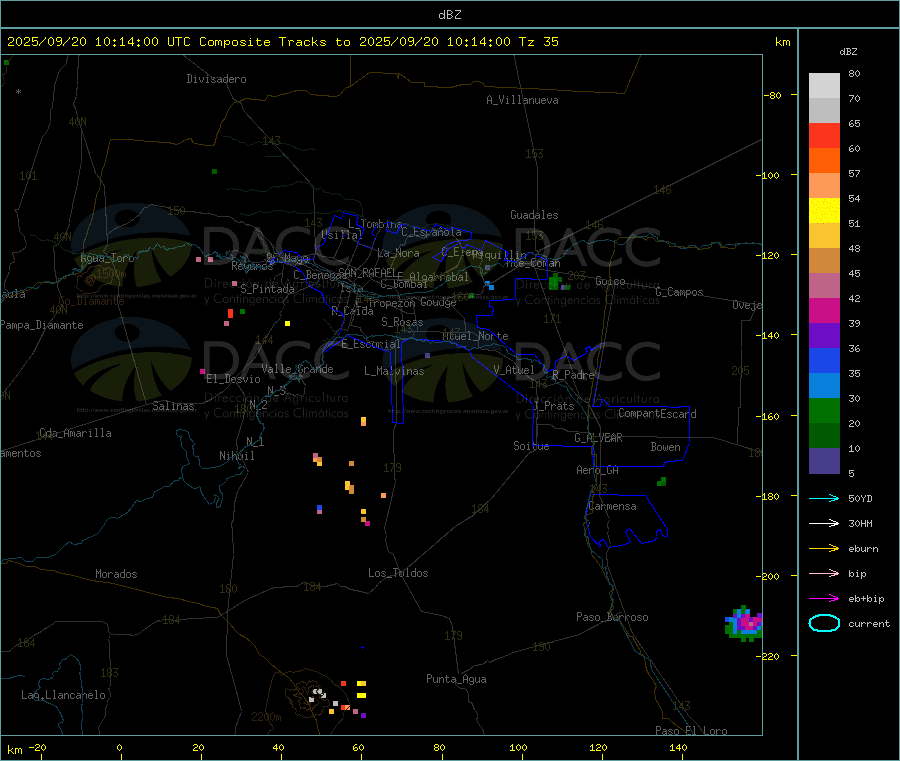Click the orange 57-60 dBZ color swatch
Screen dimensions: 900x761
(824, 161)
